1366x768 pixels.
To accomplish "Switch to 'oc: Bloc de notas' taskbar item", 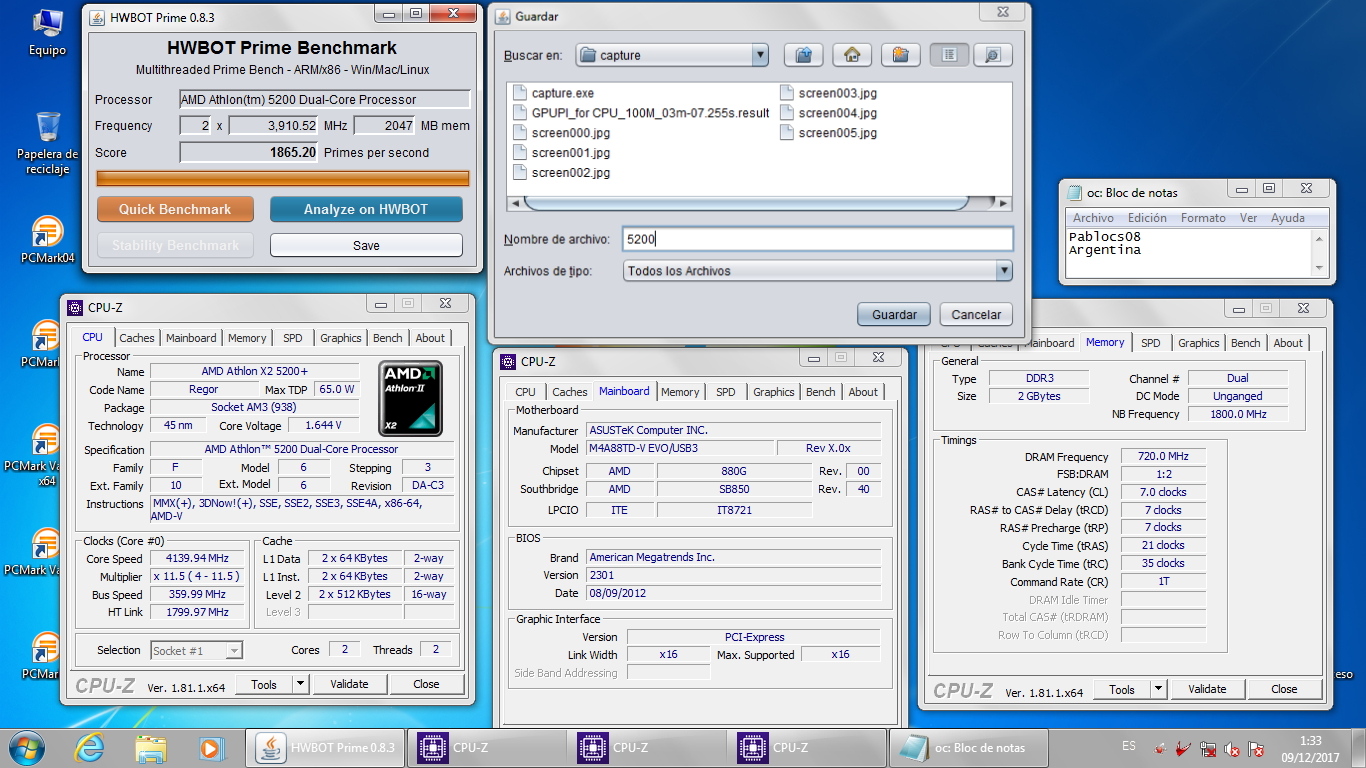I will coord(968,747).
